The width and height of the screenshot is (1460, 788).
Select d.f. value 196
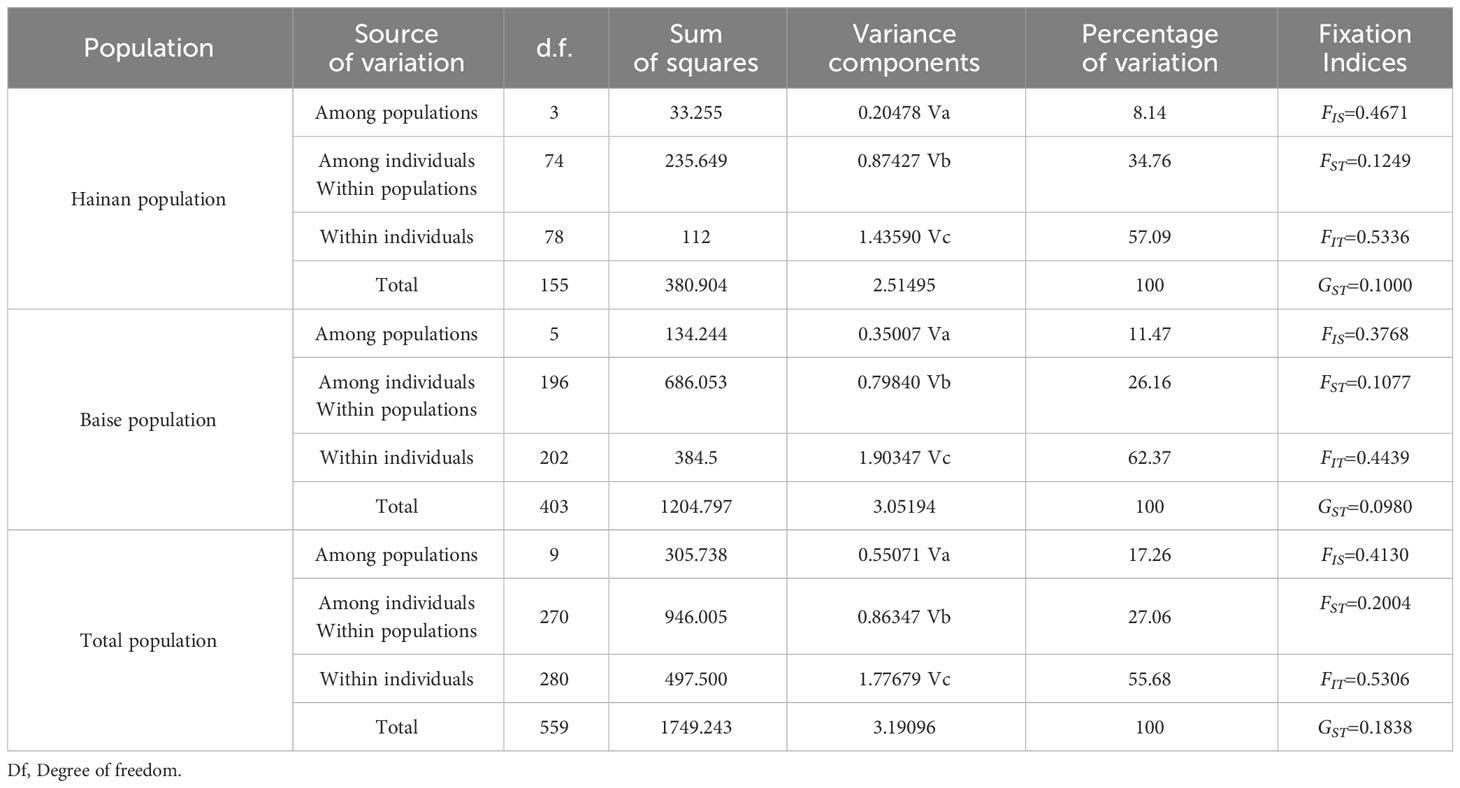tap(555, 381)
